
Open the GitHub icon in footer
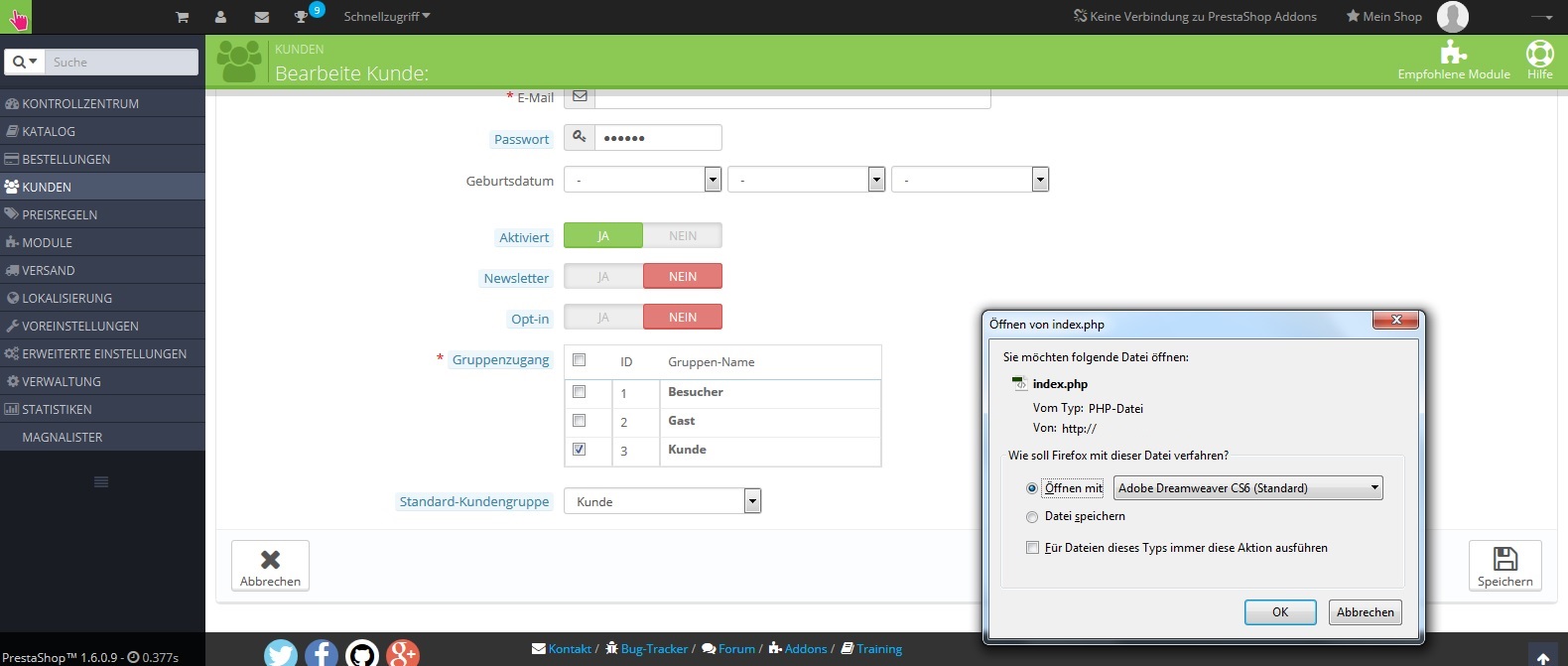[362, 653]
